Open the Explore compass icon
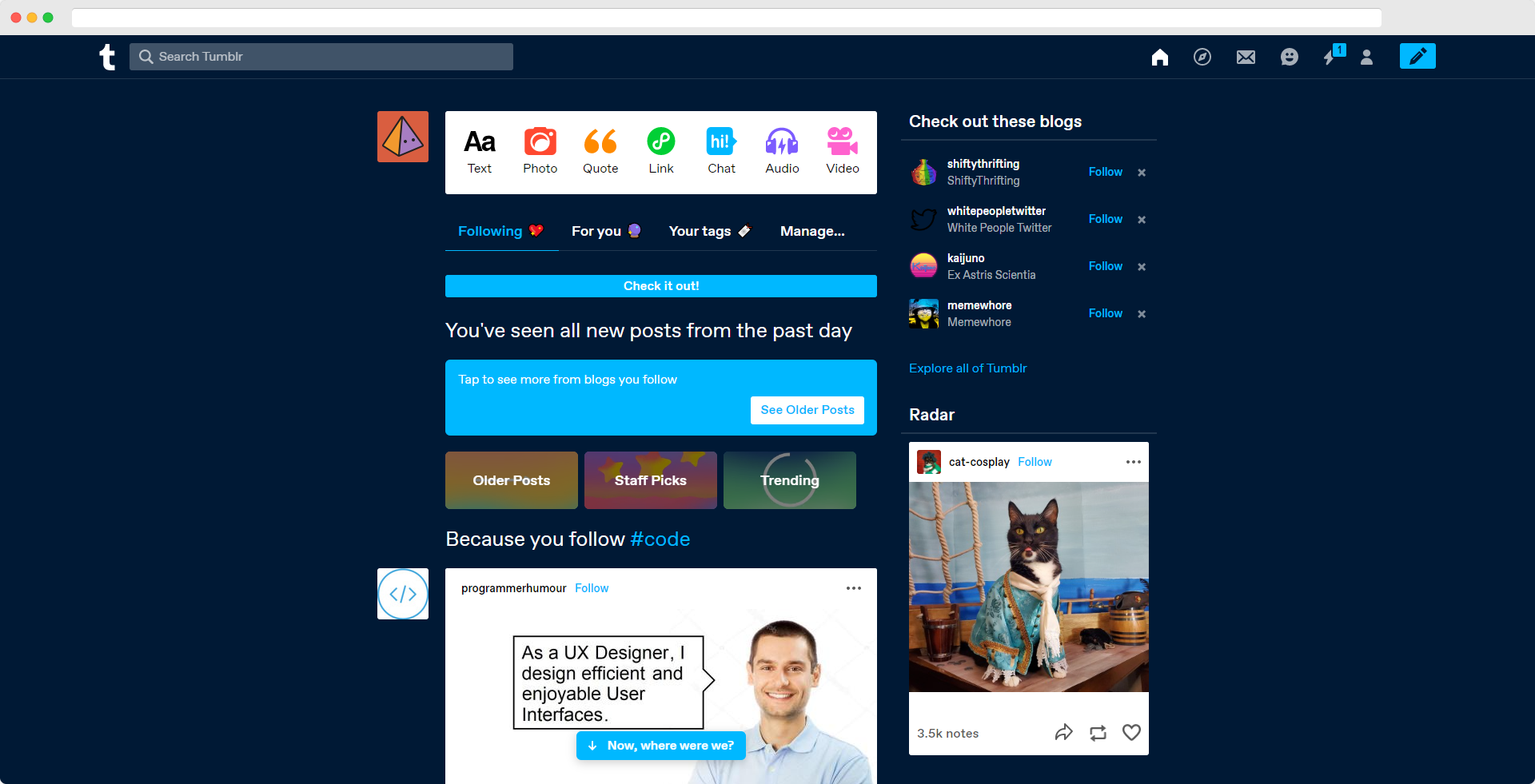The image size is (1535, 784). click(1202, 57)
